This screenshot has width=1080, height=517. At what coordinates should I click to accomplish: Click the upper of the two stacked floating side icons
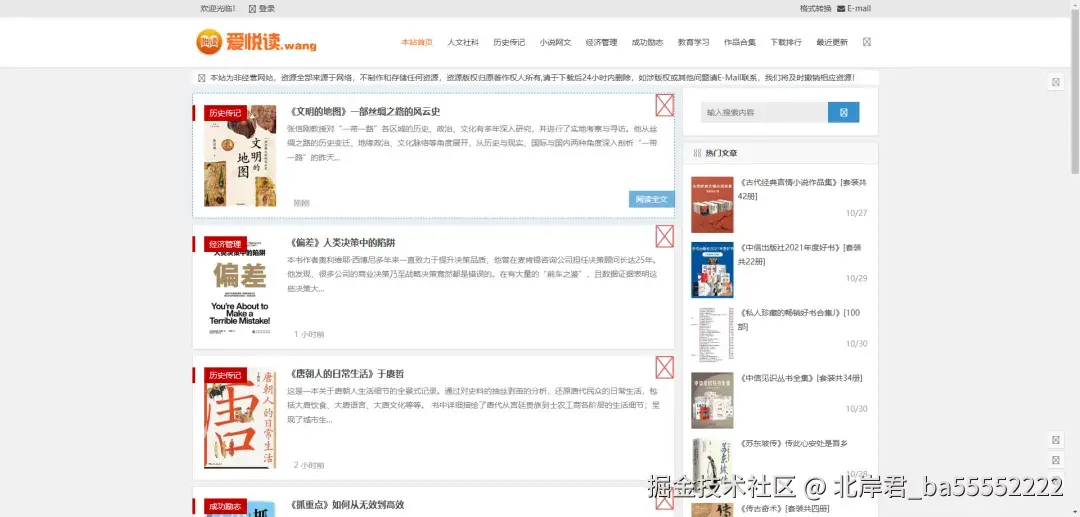tap(1056, 440)
